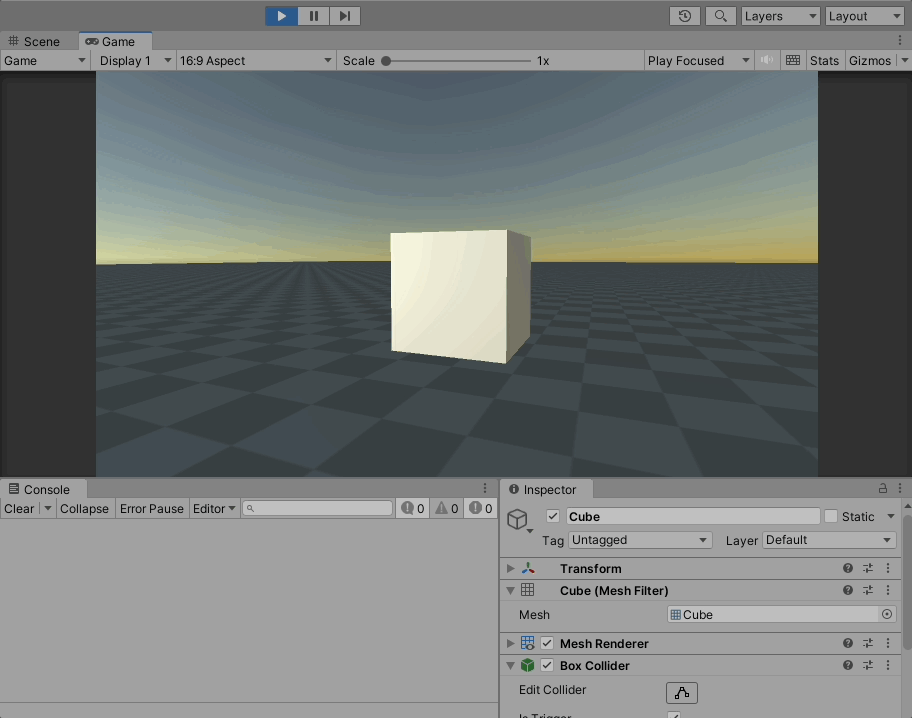
Task: Open the Layout dropdown
Action: pyautogui.click(x=864, y=15)
